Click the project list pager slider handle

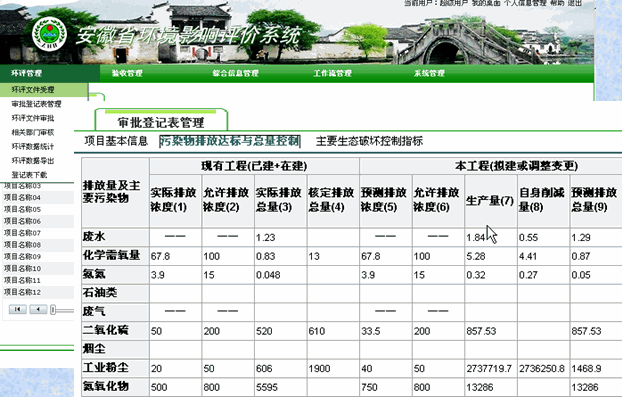coord(53,310)
